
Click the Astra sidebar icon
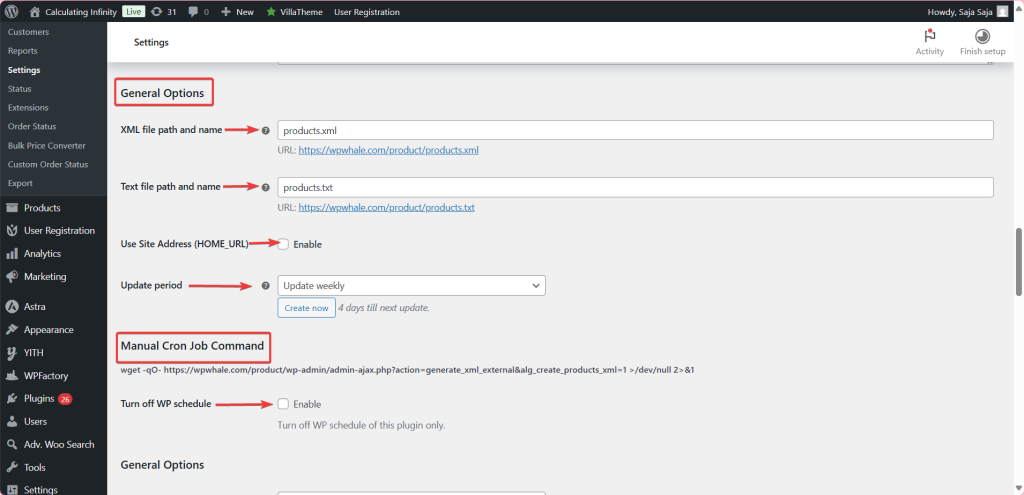[x=12, y=306]
